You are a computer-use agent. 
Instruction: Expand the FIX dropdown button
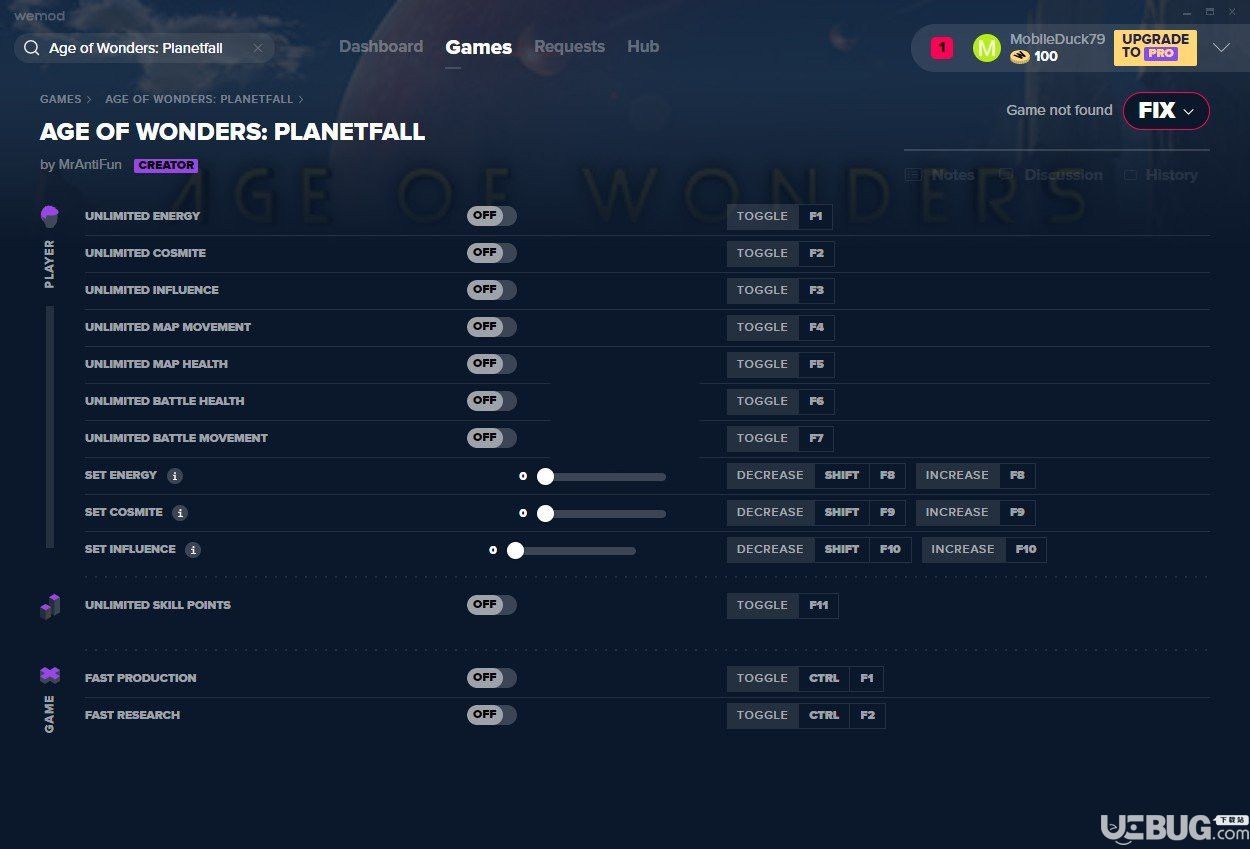1166,111
